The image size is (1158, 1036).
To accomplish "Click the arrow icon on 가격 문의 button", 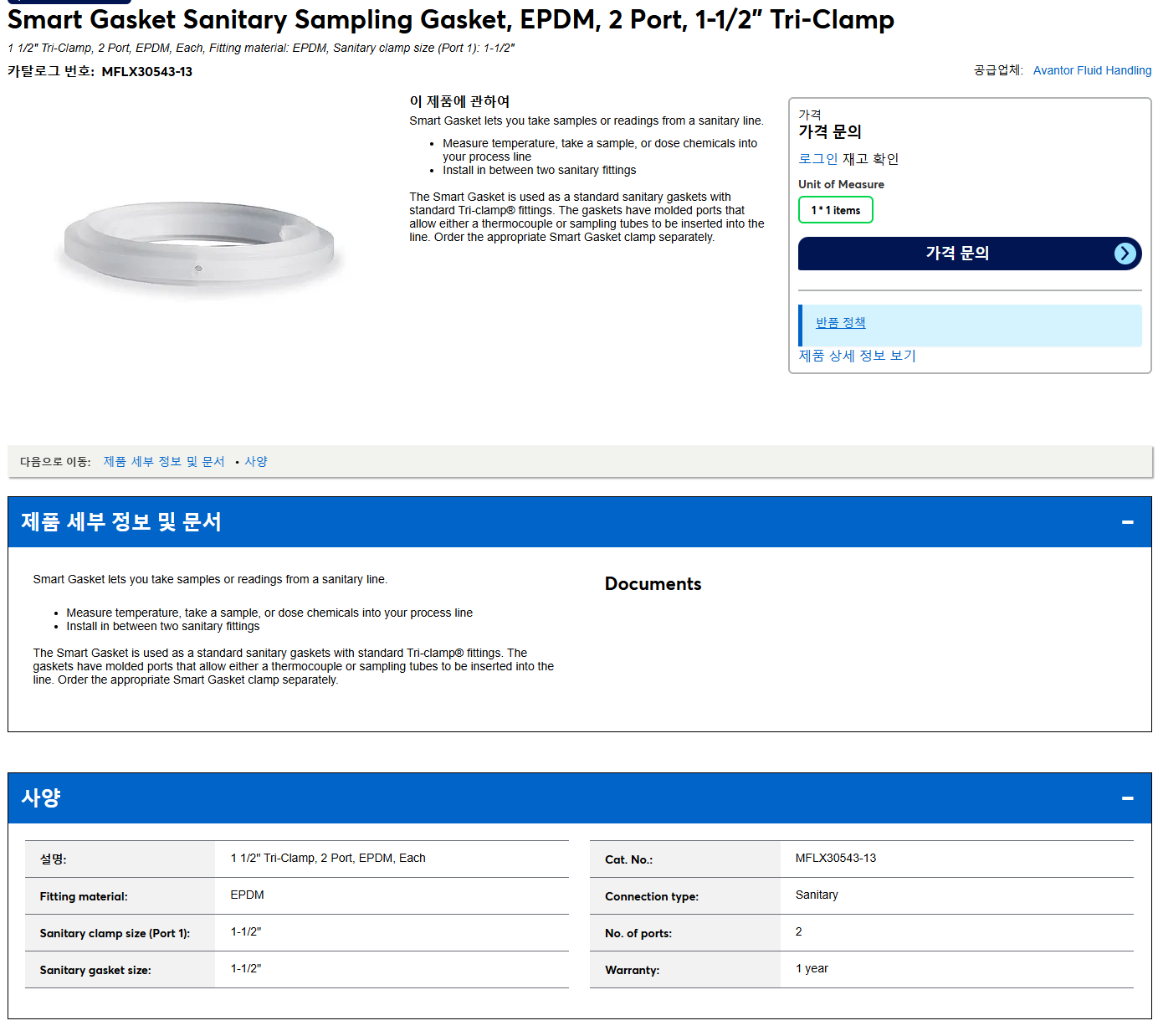I will click(1125, 254).
